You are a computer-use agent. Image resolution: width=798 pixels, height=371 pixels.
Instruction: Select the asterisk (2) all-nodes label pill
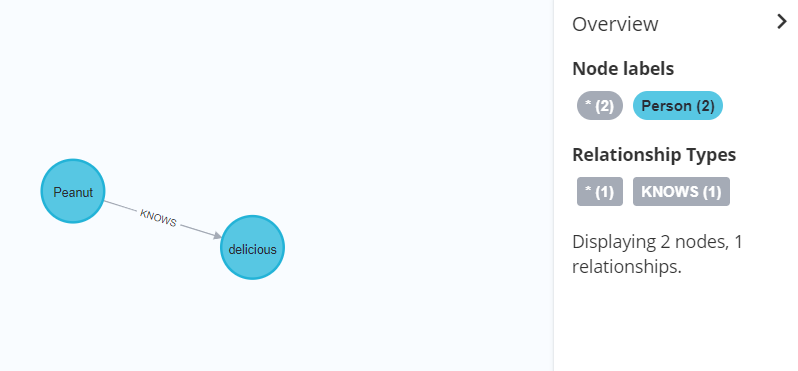point(600,106)
